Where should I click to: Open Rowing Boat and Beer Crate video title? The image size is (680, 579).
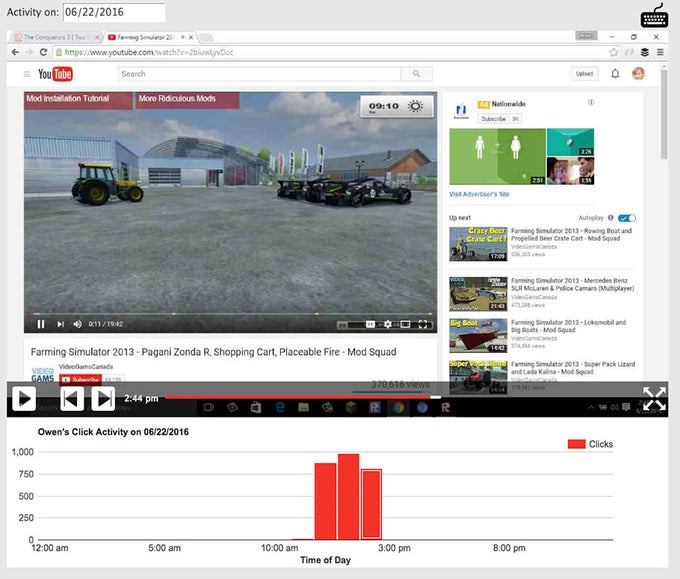(571, 235)
